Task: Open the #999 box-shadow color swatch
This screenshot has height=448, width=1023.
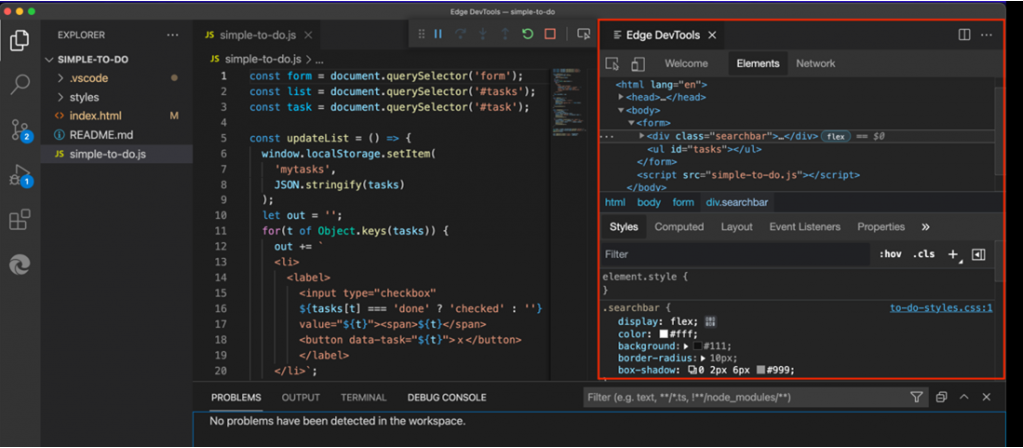Action: click(763, 370)
